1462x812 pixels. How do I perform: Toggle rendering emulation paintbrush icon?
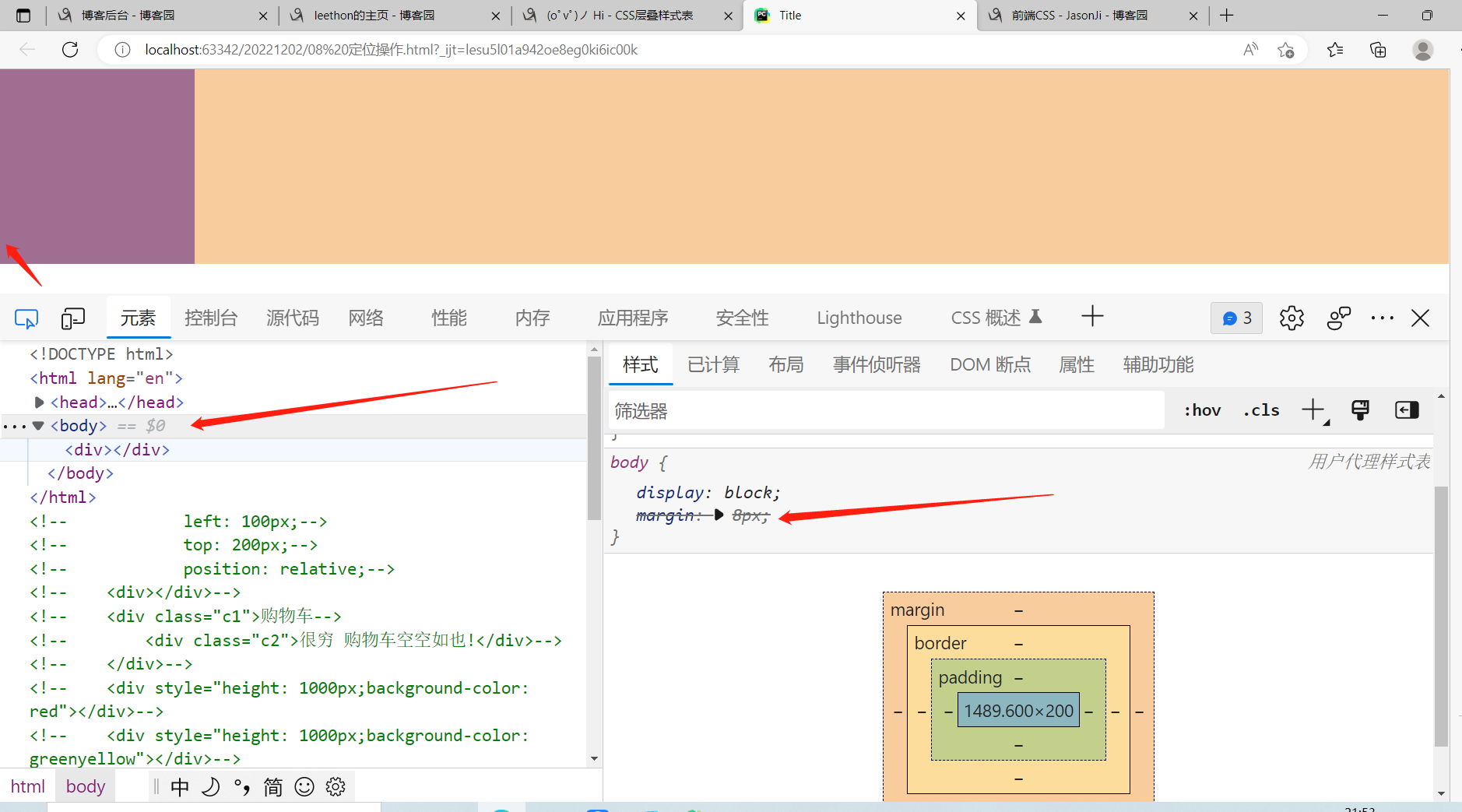1360,410
